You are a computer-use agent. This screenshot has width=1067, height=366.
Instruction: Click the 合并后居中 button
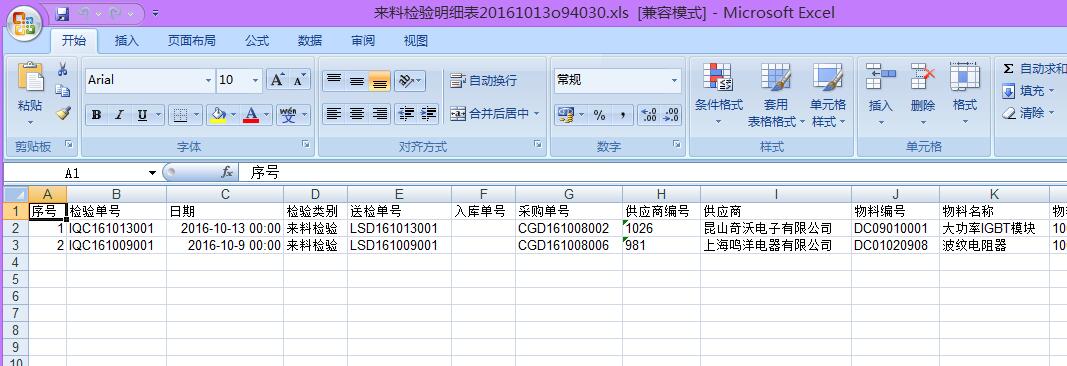coord(495,114)
